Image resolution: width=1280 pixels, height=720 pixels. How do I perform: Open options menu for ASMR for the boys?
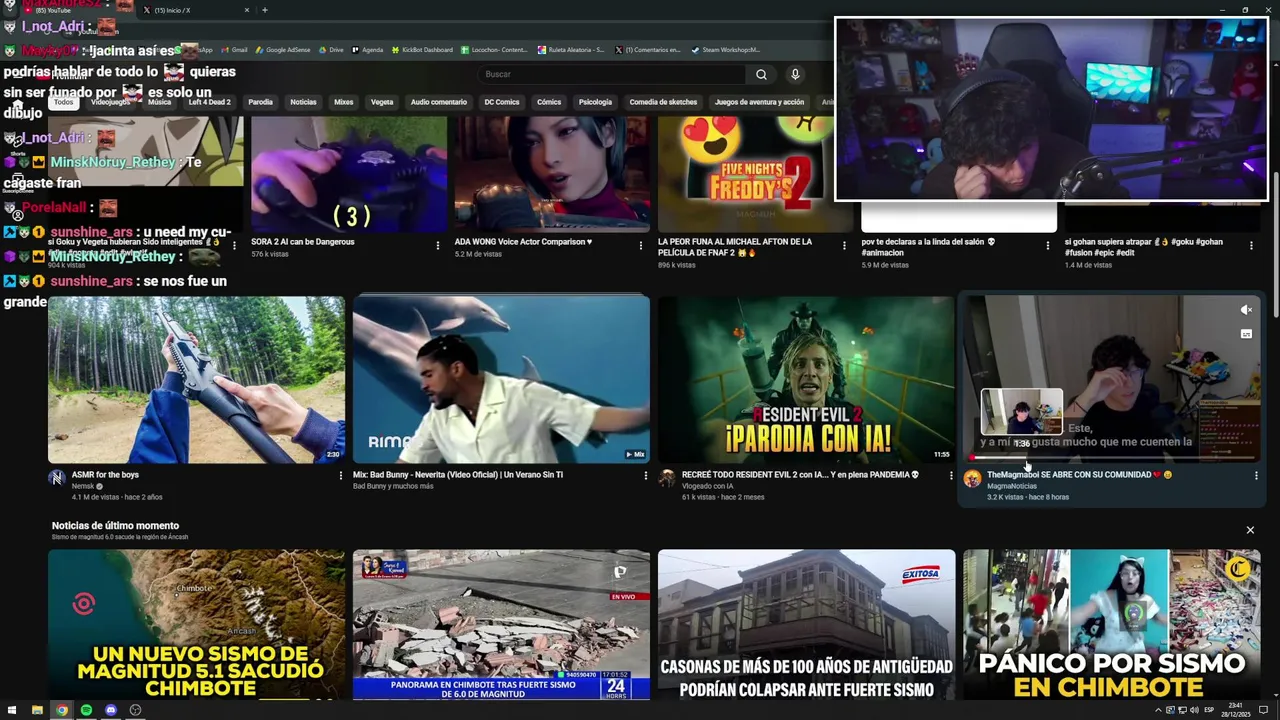point(340,475)
